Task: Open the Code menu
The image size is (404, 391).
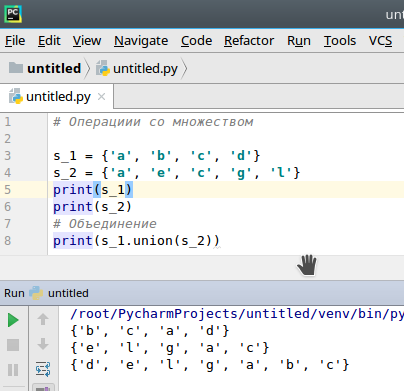Action: pyautogui.click(x=196, y=41)
